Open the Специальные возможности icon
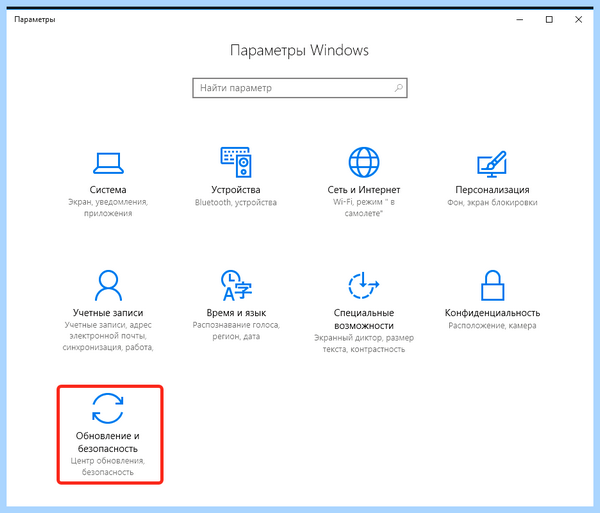 click(x=364, y=285)
